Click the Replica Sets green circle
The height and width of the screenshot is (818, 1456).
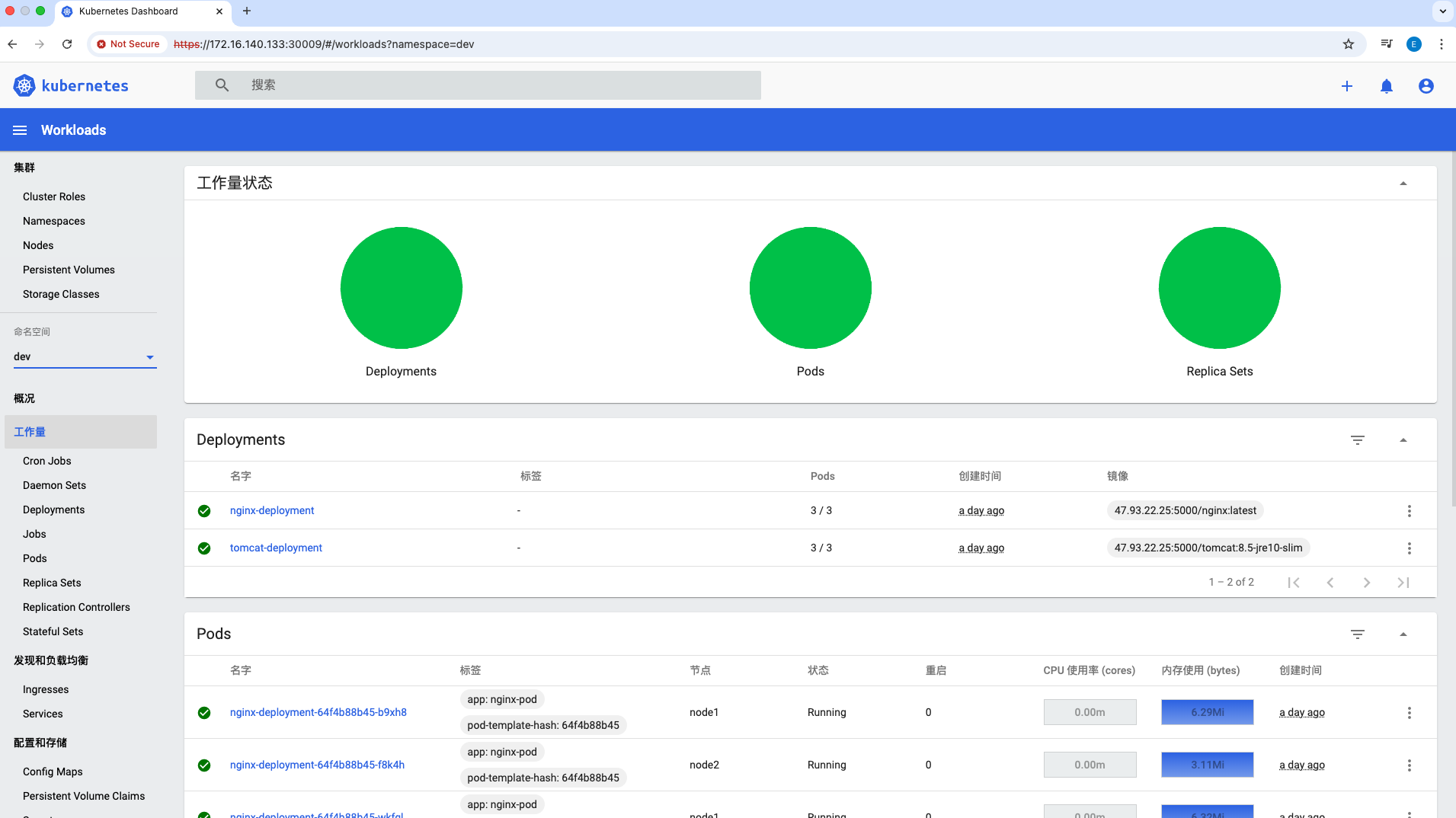[x=1220, y=288]
